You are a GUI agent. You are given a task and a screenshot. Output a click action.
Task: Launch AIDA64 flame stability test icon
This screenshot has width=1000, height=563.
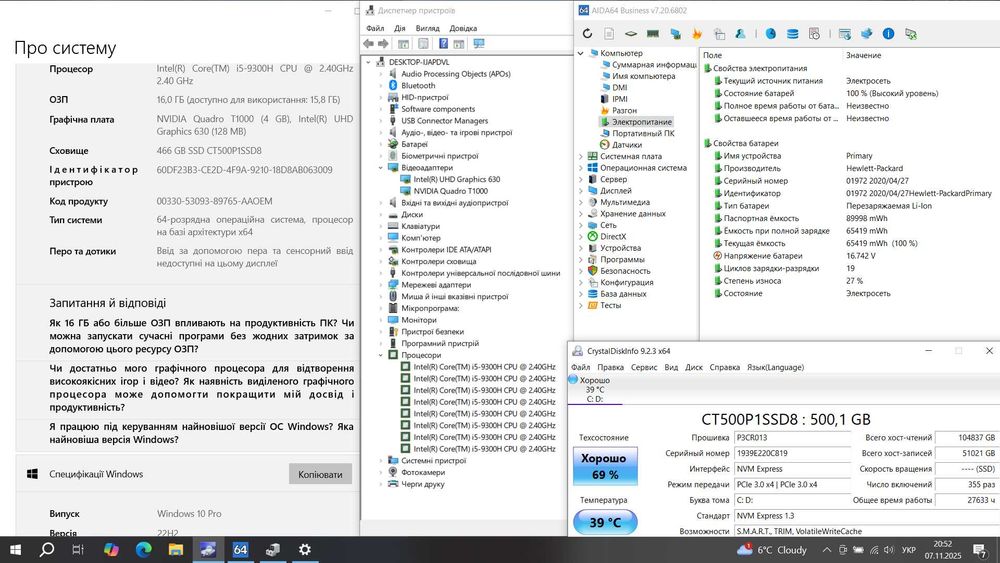click(x=696, y=34)
